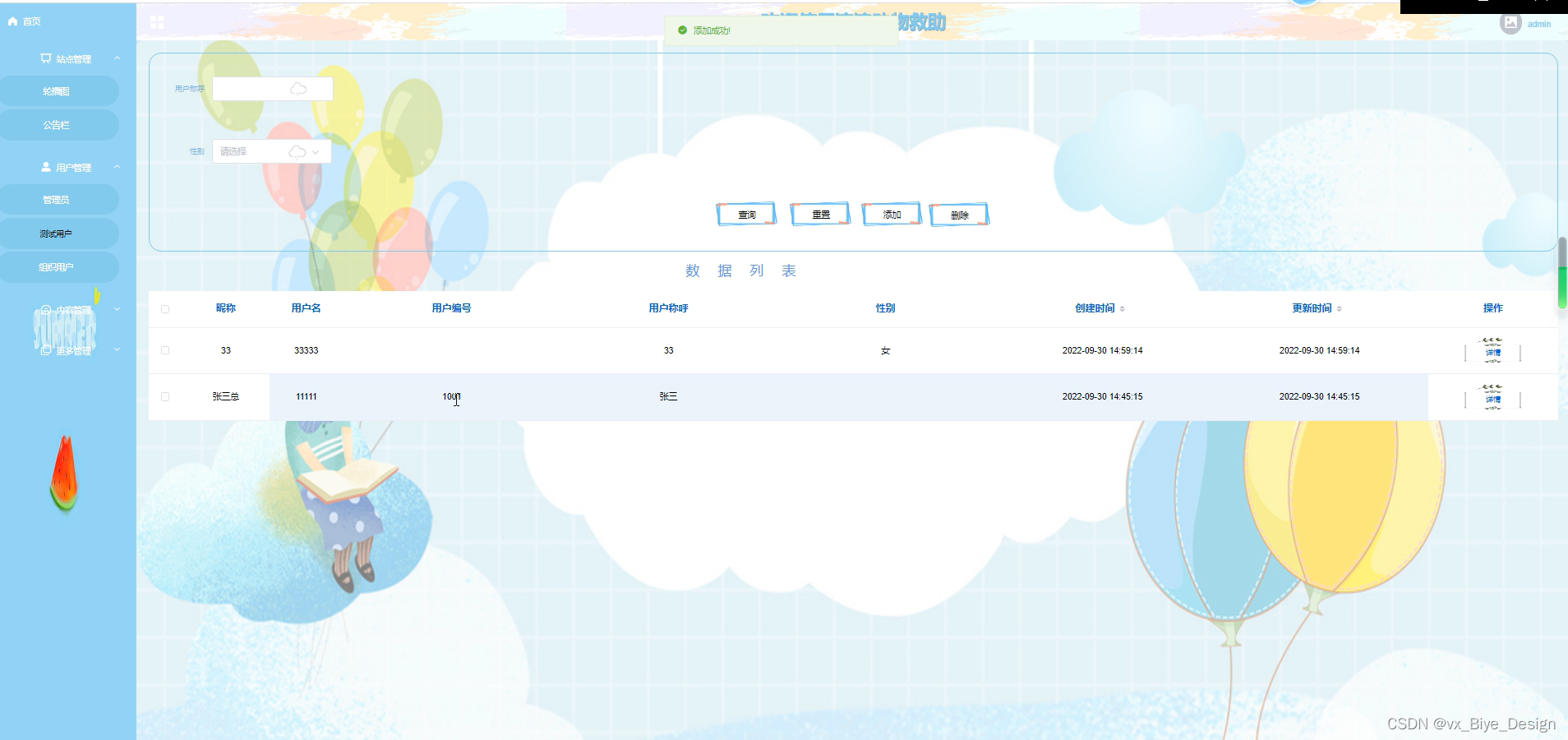1568x740 pixels.
Task: Click the 用户称呼 cell 张三
Action: pyautogui.click(x=669, y=396)
